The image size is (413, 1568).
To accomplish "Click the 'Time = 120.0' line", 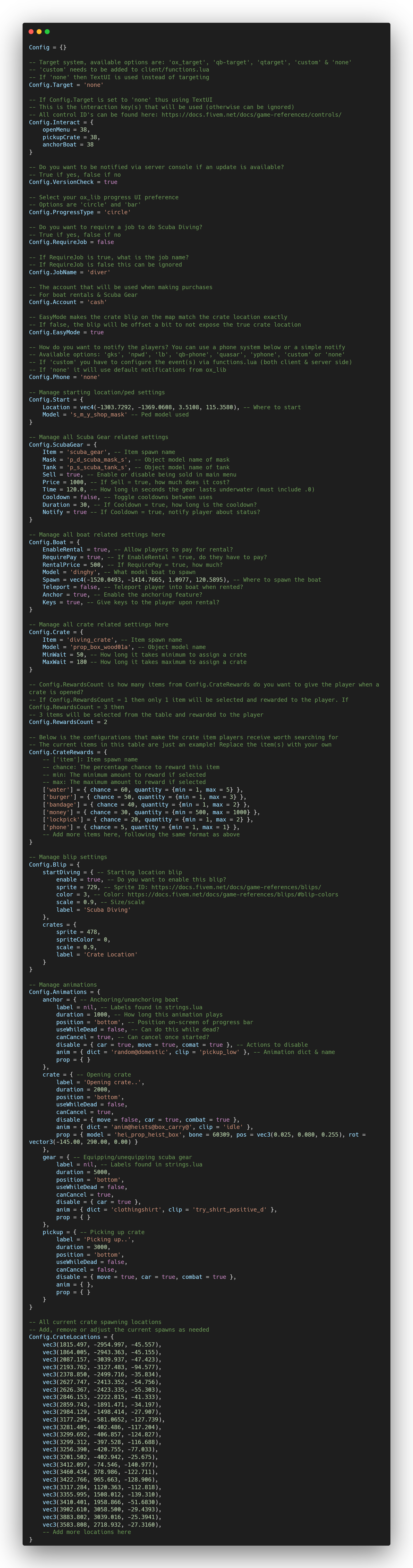I will tap(178, 489).
